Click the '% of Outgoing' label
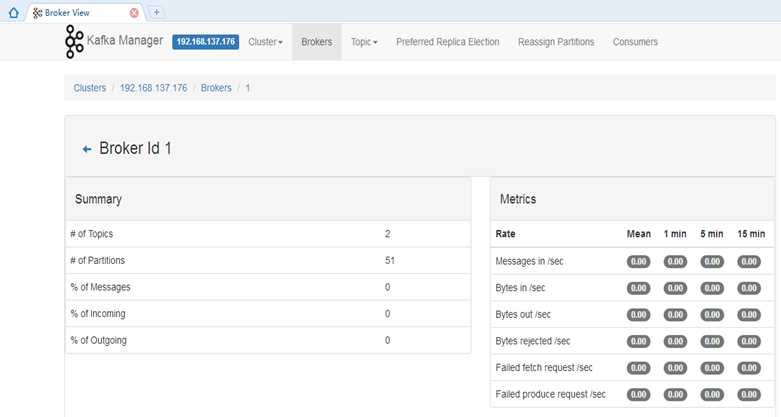781x417 pixels. (99, 340)
